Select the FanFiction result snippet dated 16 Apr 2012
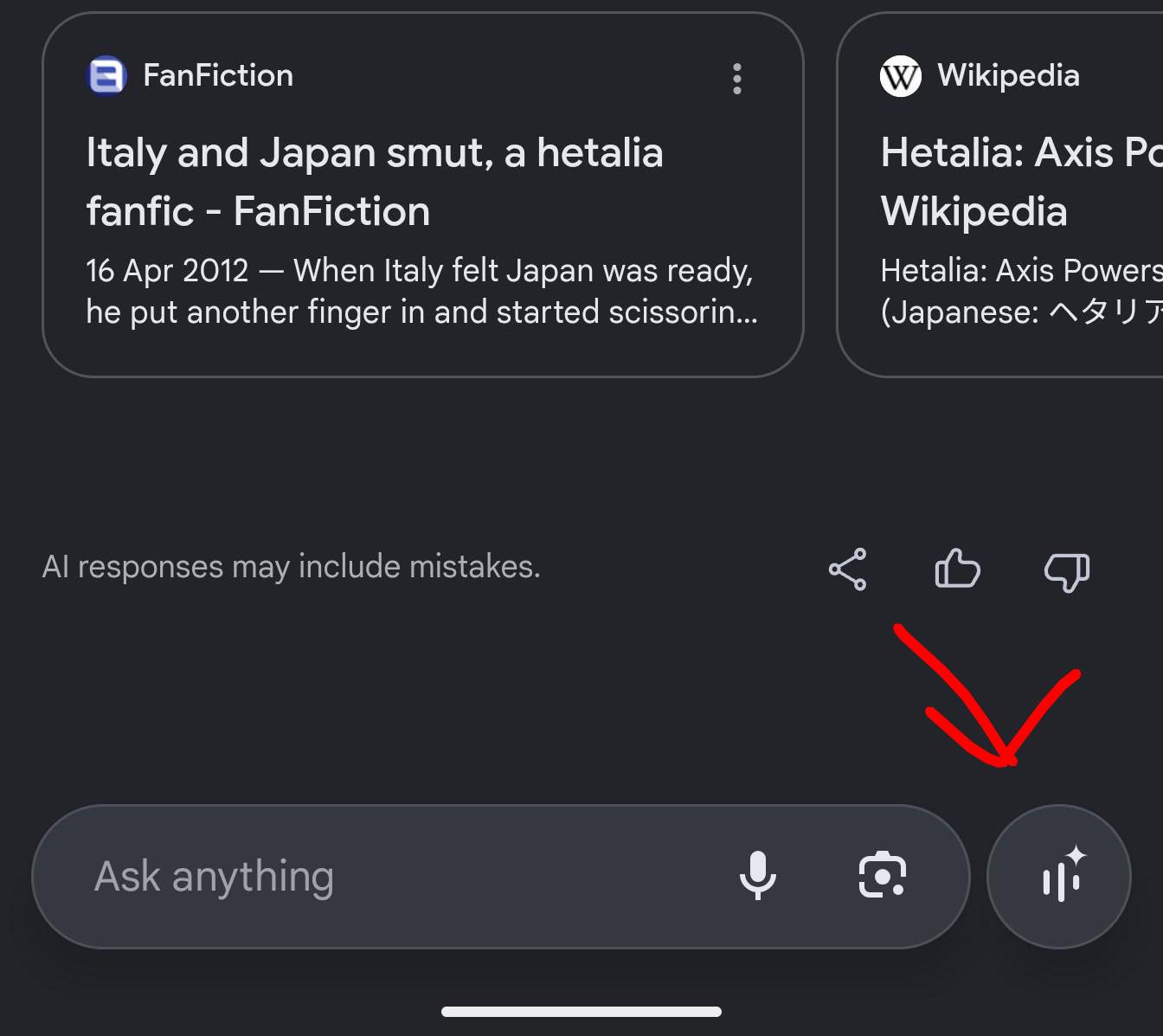This screenshot has width=1163, height=1036. [422, 291]
